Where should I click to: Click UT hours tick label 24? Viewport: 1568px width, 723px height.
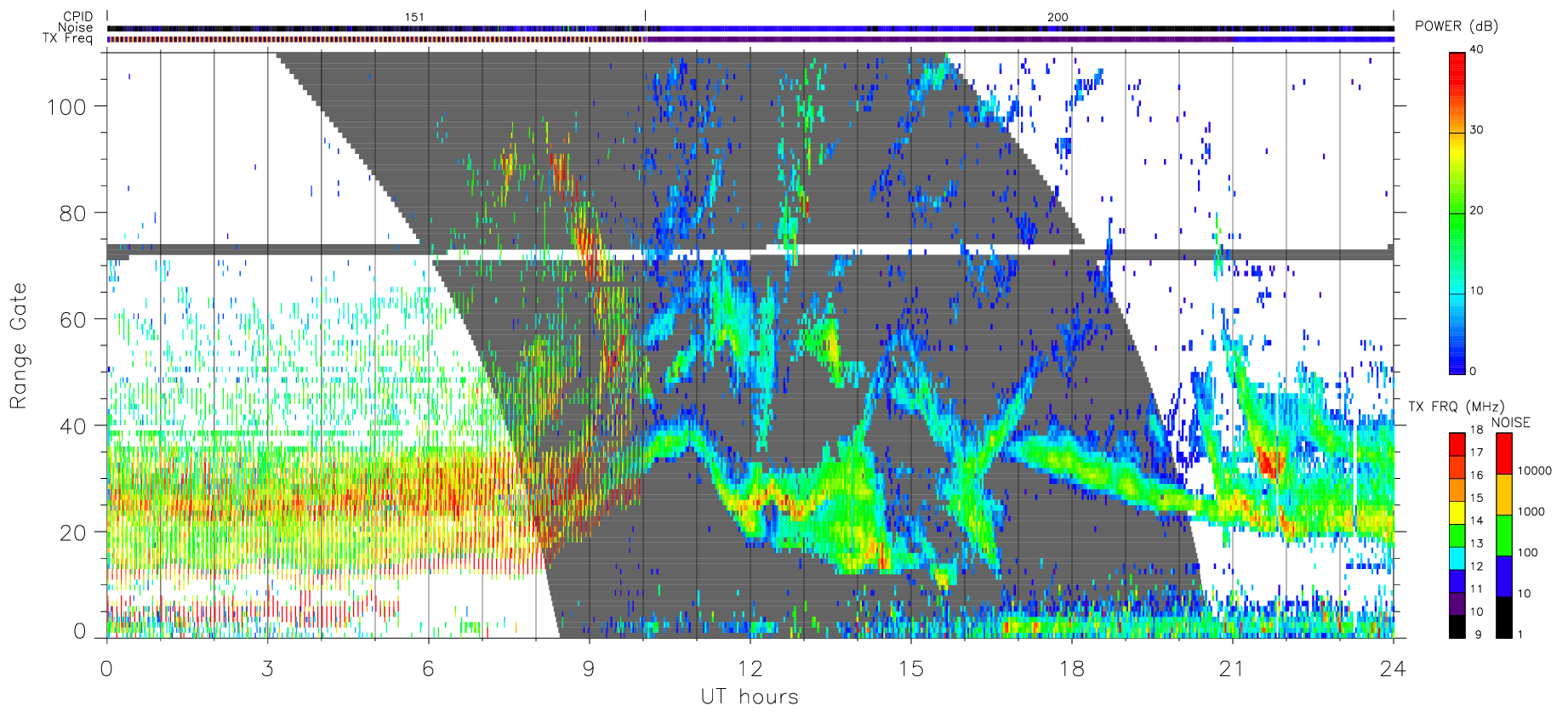(1393, 669)
